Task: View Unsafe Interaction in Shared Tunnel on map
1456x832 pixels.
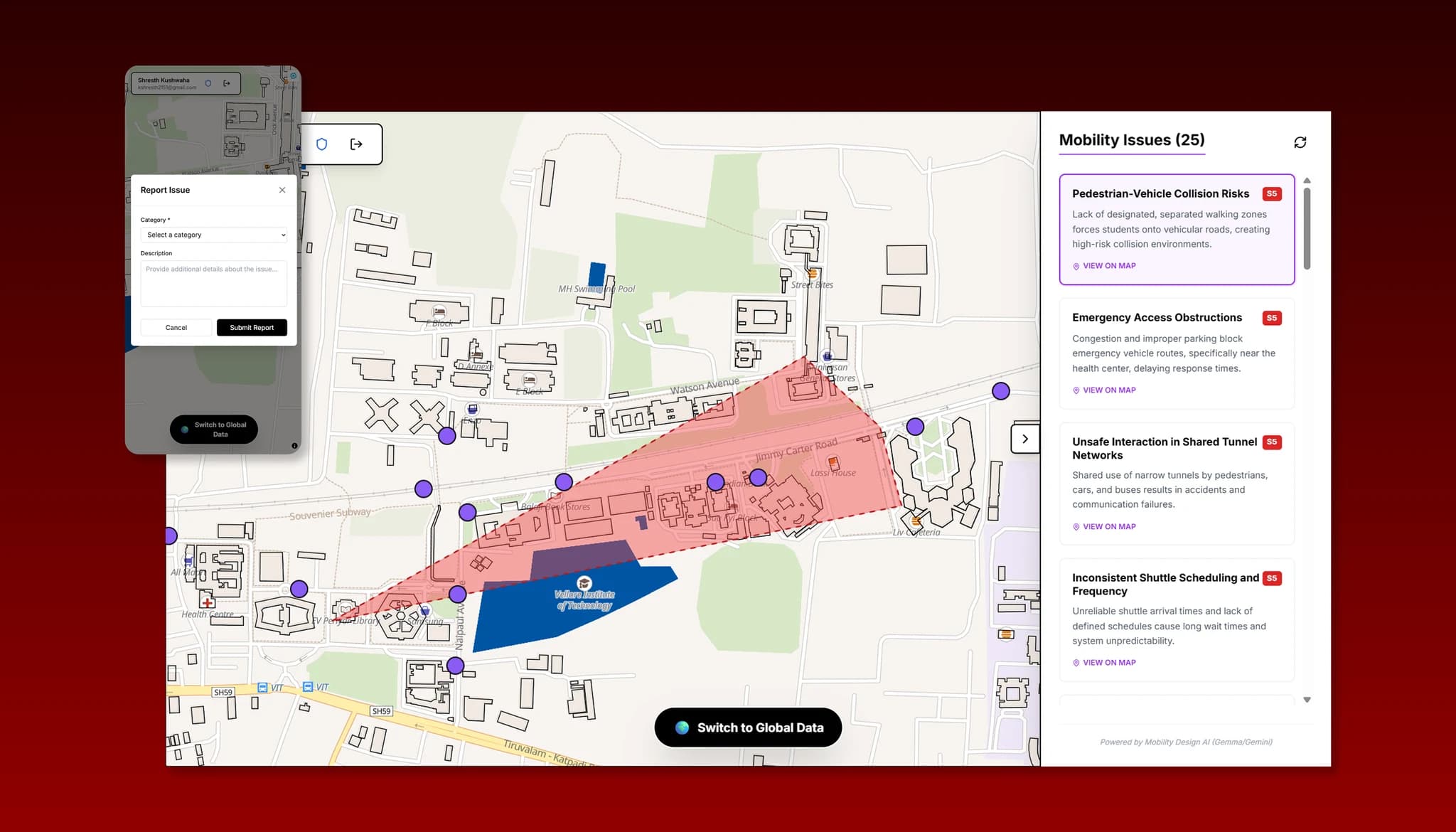Action: (x=1104, y=527)
